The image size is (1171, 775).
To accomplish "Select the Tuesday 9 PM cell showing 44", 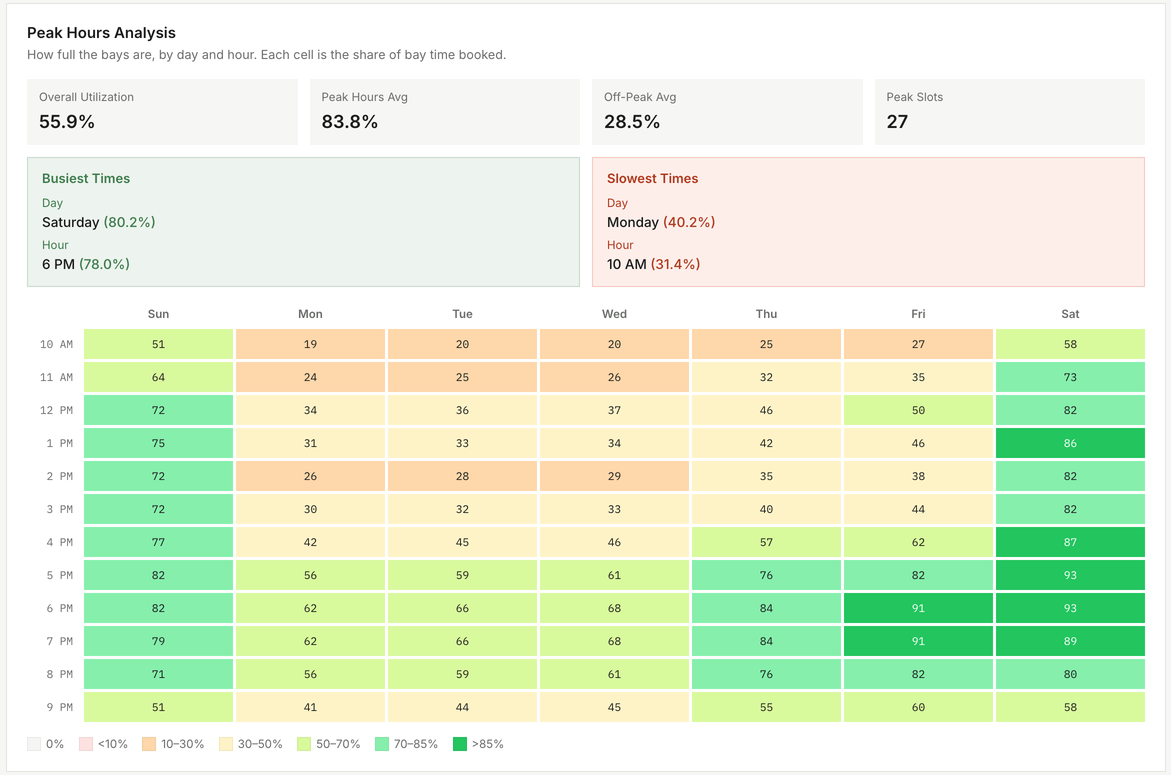I will [x=462, y=707].
